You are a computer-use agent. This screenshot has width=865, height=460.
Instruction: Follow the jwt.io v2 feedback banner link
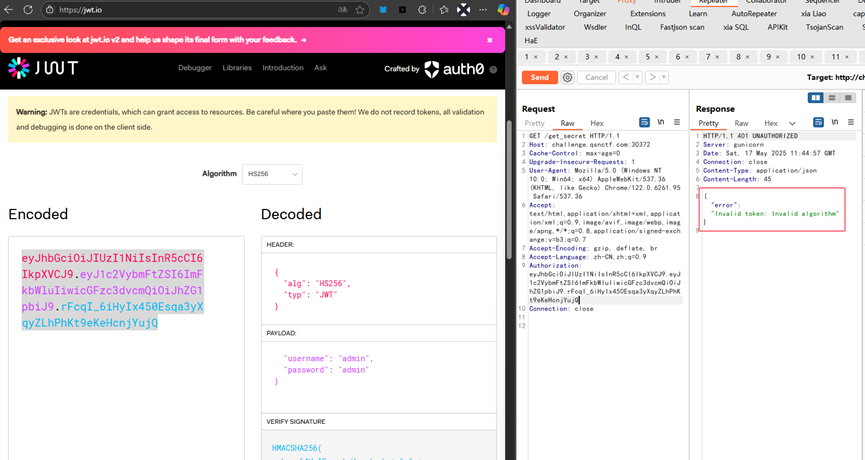(157, 40)
